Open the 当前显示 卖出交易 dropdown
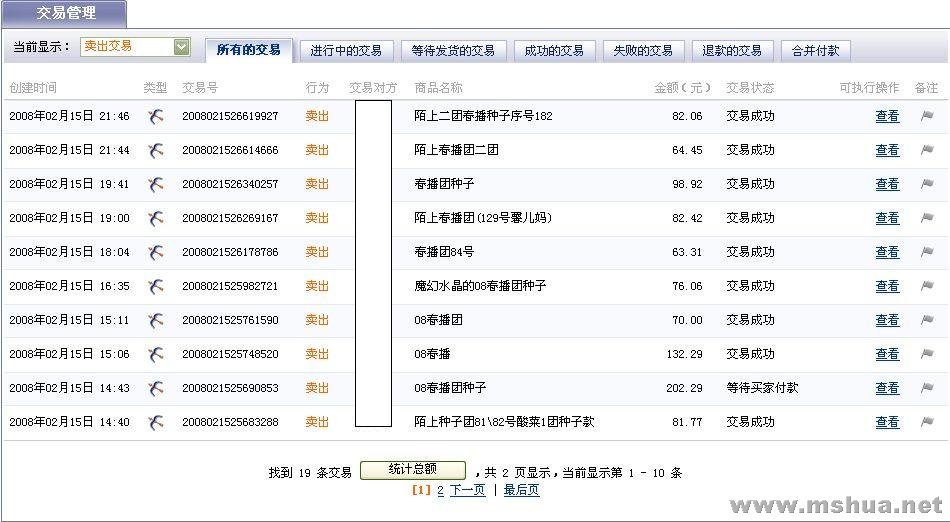The height and width of the screenshot is (522, 950). click(181, 46)
